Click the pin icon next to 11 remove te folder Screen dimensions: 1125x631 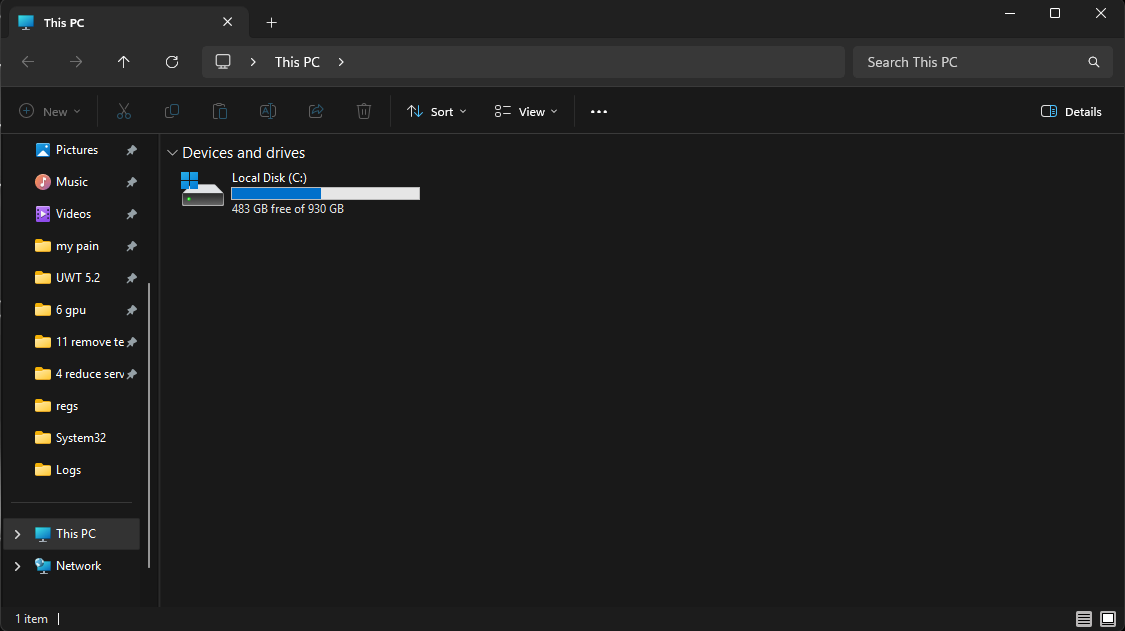tap(131, 342)
